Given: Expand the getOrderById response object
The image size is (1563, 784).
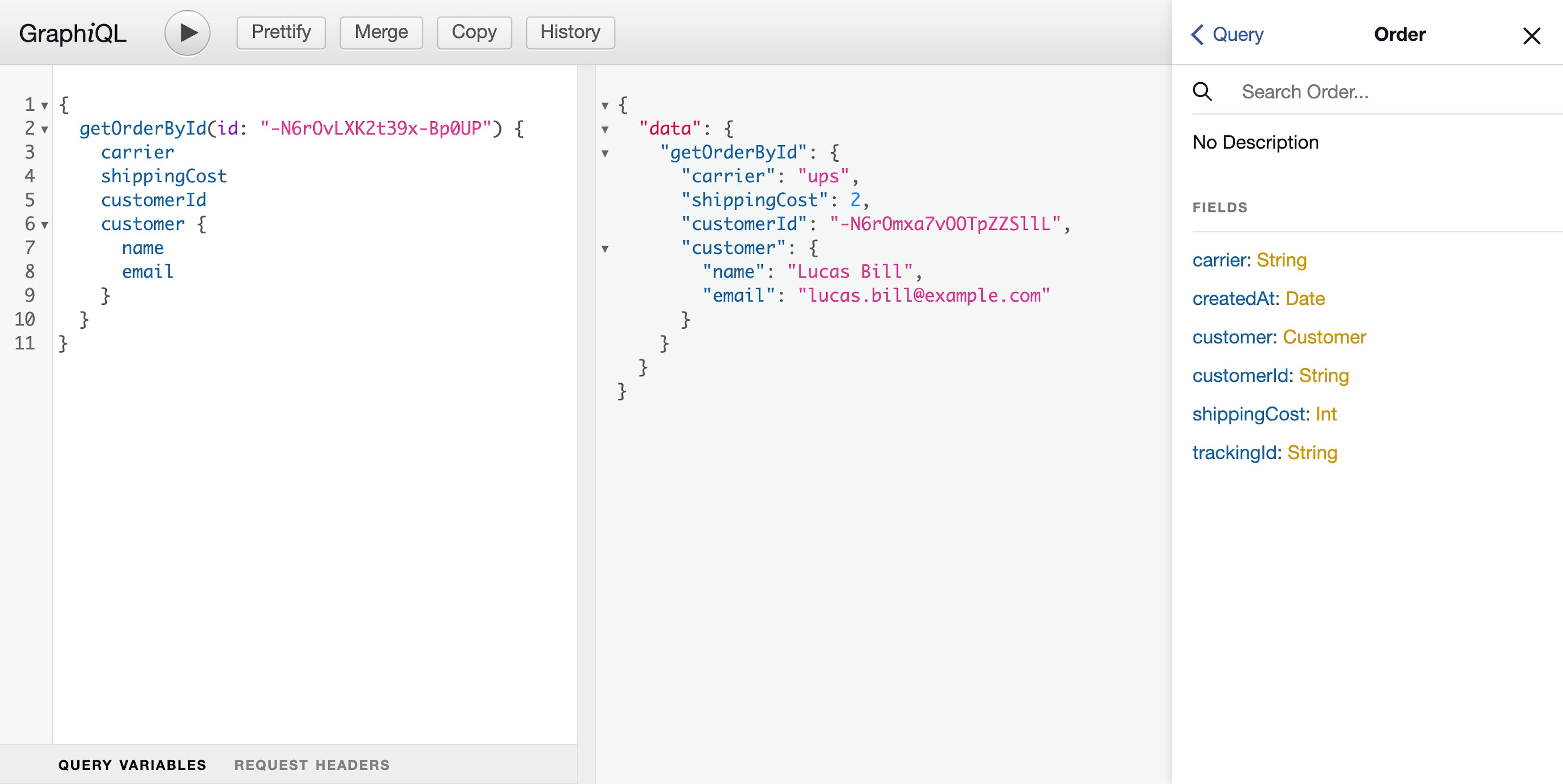Looking at the screenshot, I should pyautogui.click(x=609, y=152).
